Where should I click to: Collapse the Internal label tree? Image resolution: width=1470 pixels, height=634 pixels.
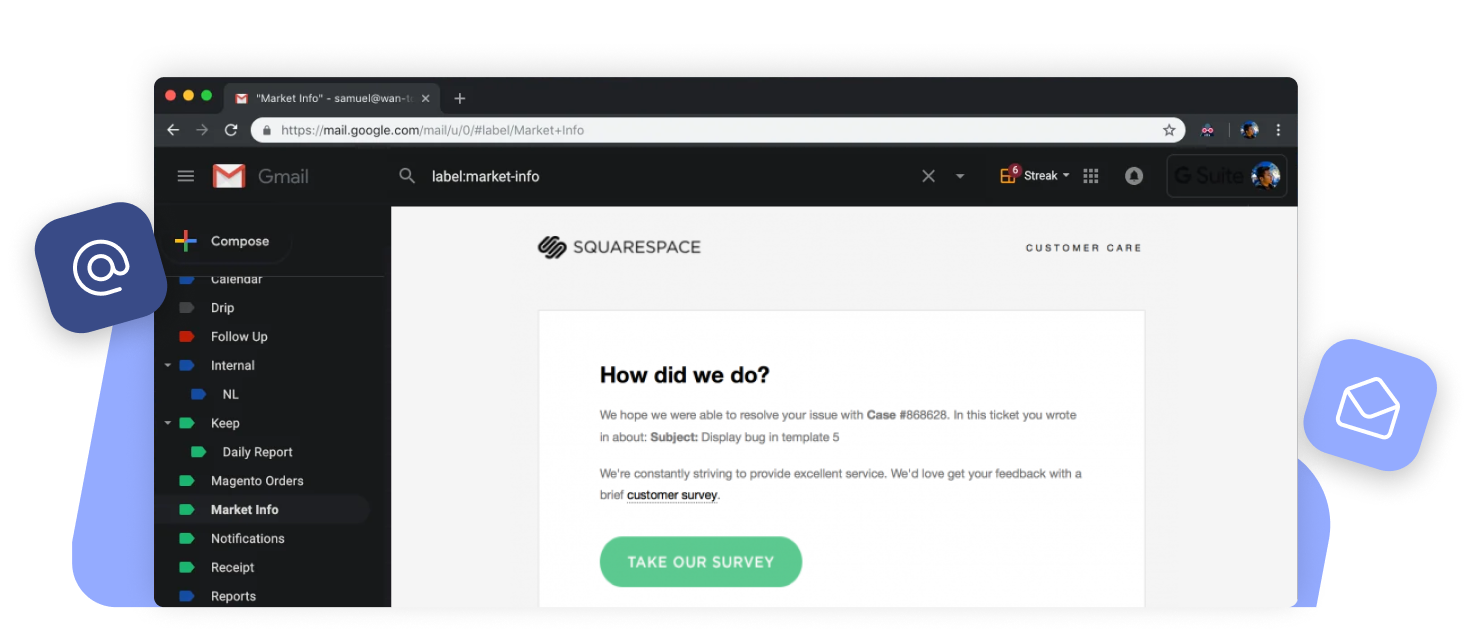click(x=168, y=366)
